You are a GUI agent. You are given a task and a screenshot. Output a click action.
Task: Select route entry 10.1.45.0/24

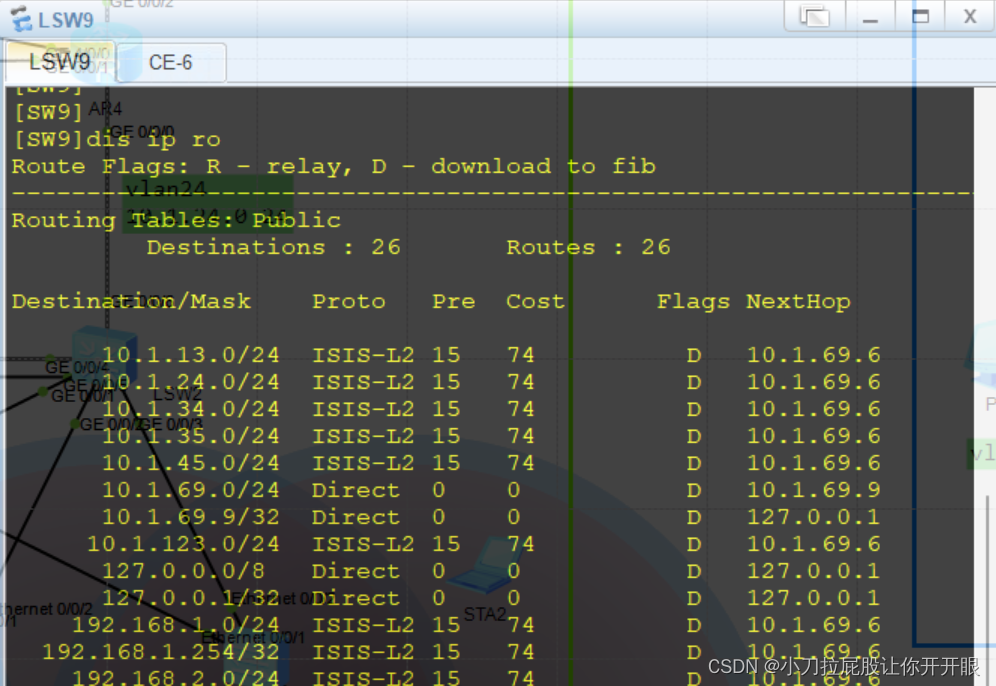(x=490, y=462)
